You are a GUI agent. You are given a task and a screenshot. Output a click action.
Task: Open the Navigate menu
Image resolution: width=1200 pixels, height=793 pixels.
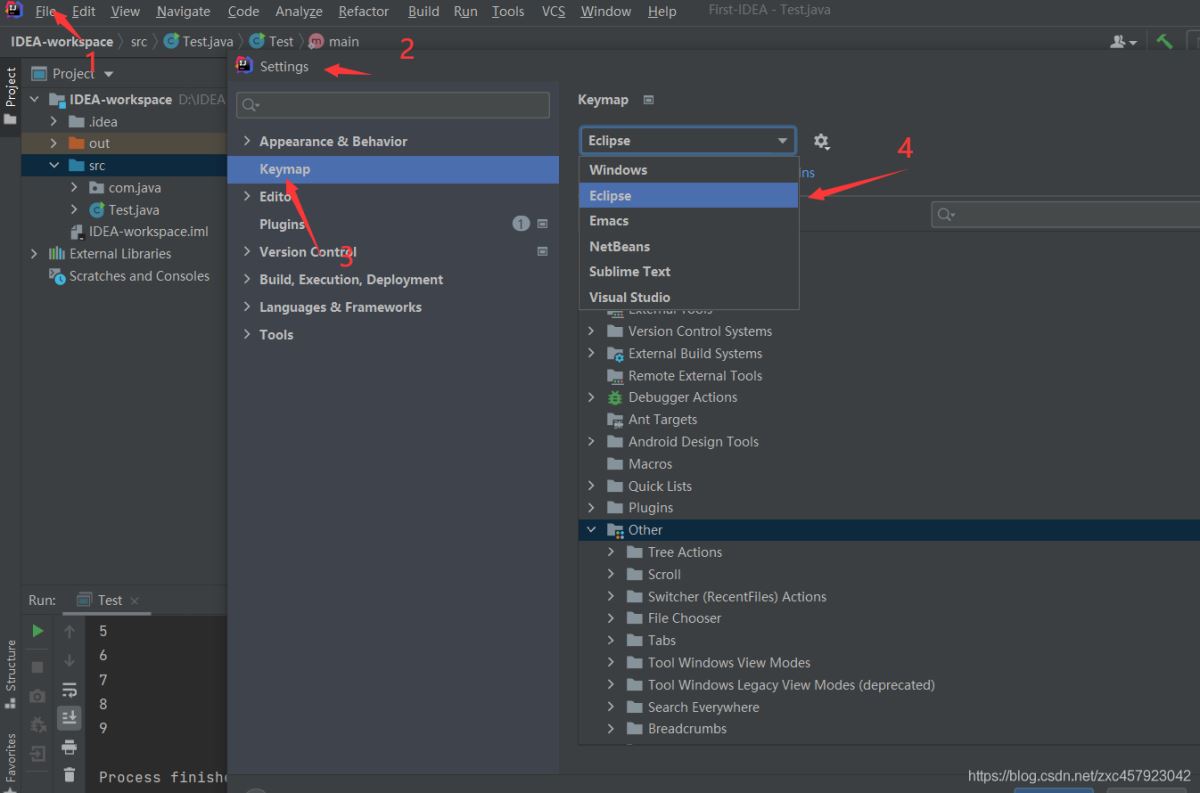(183, 11)
